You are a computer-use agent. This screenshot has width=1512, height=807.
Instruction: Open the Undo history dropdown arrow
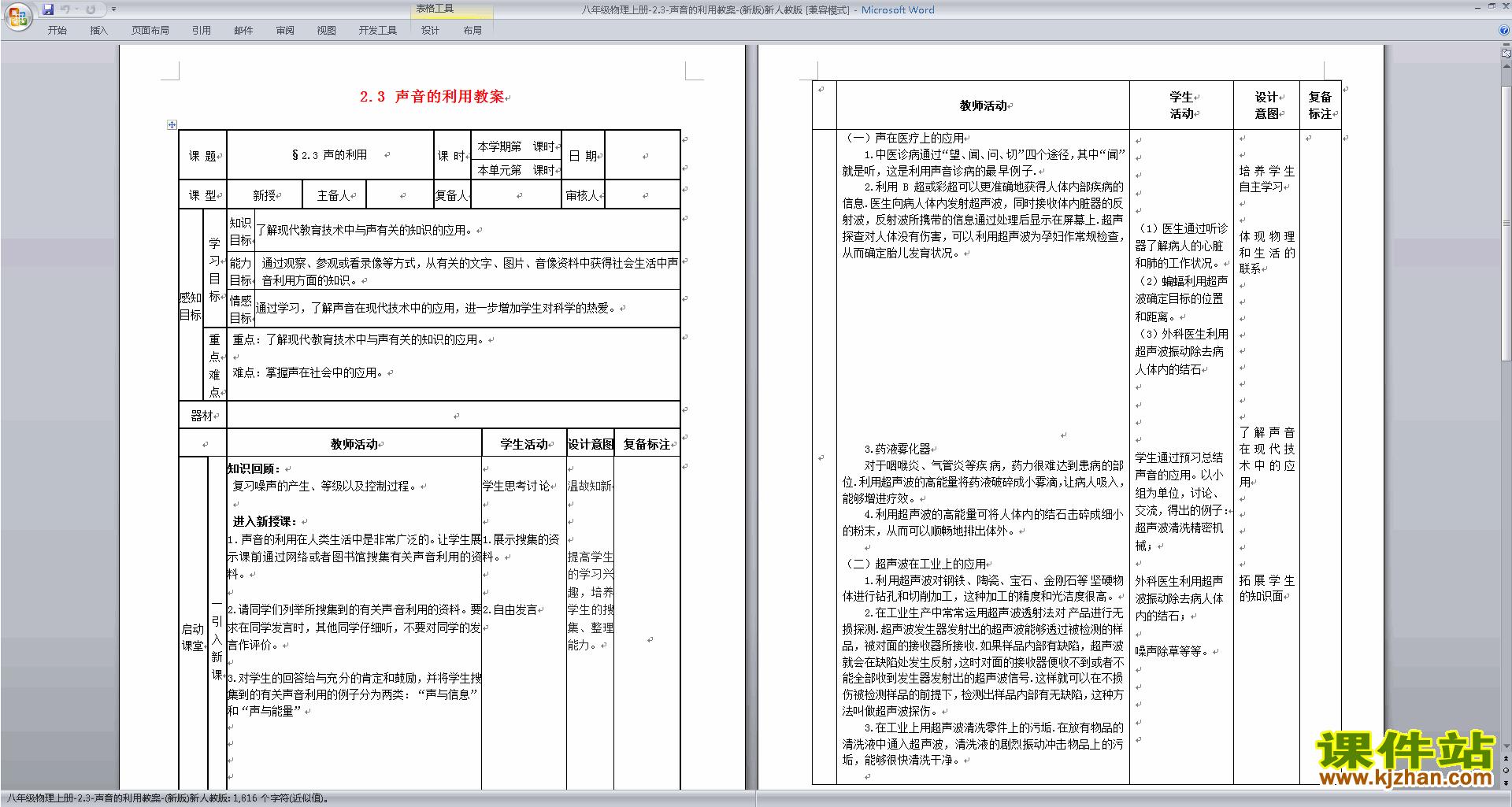[76, 9]
